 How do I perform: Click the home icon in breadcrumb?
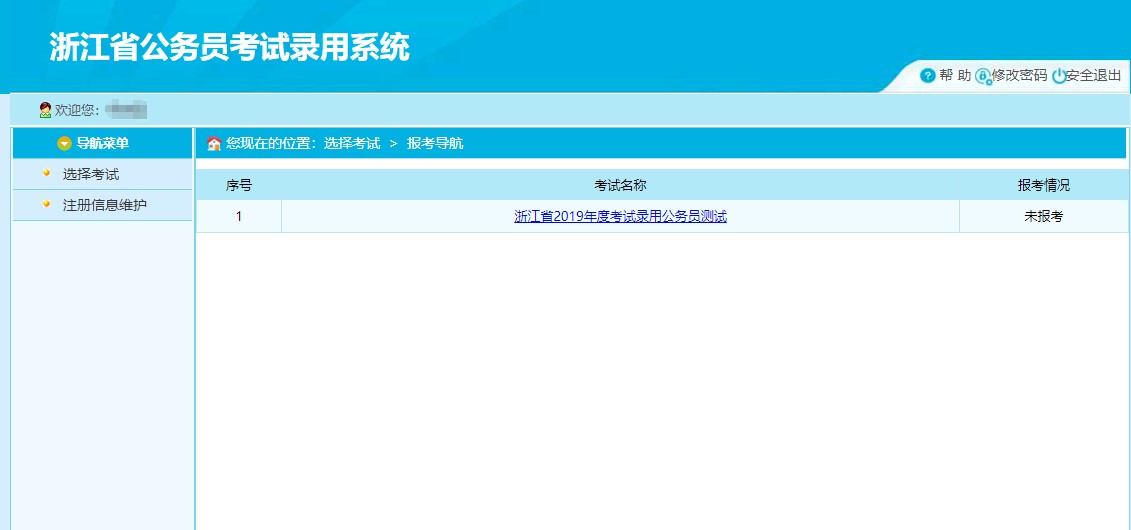click(214, 143)
